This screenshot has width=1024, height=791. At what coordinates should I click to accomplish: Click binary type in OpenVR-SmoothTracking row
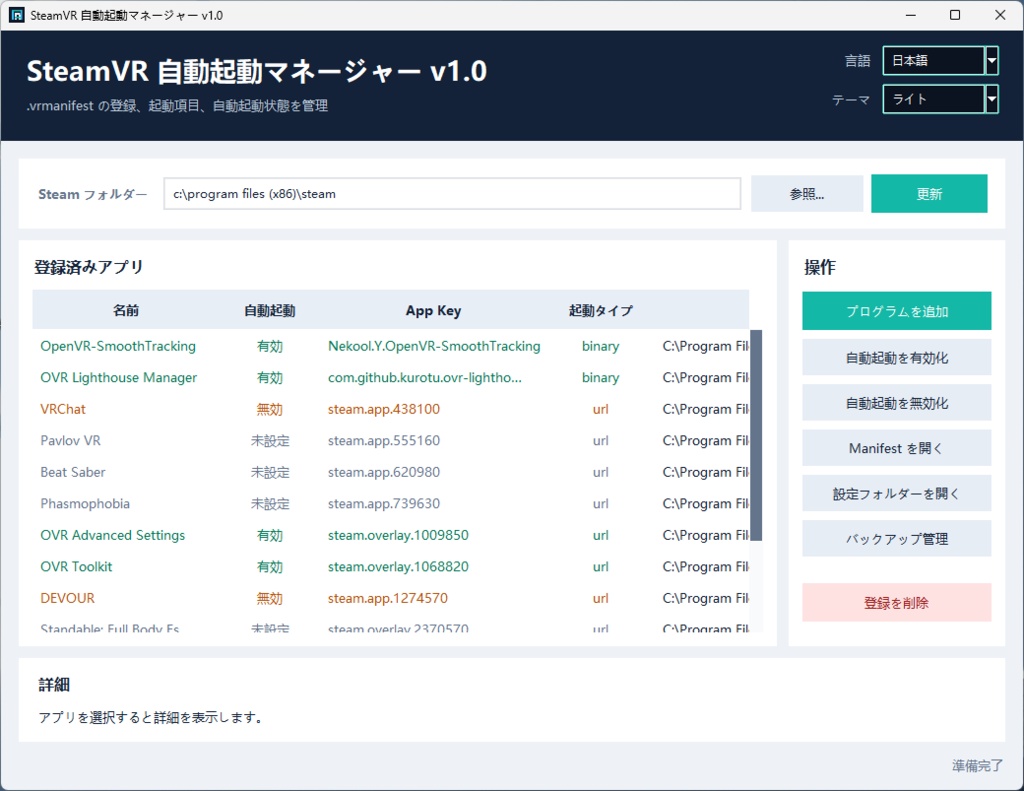(601, 346)
